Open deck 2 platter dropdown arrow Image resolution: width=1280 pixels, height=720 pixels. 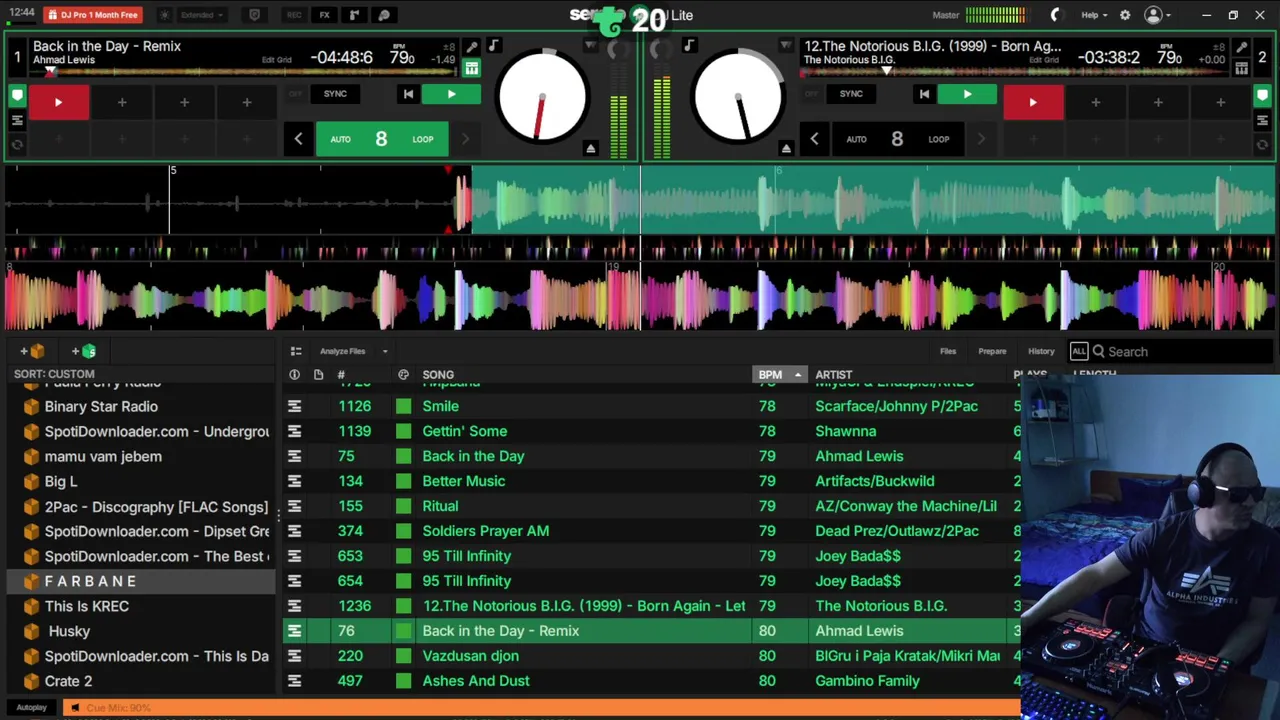786,46
